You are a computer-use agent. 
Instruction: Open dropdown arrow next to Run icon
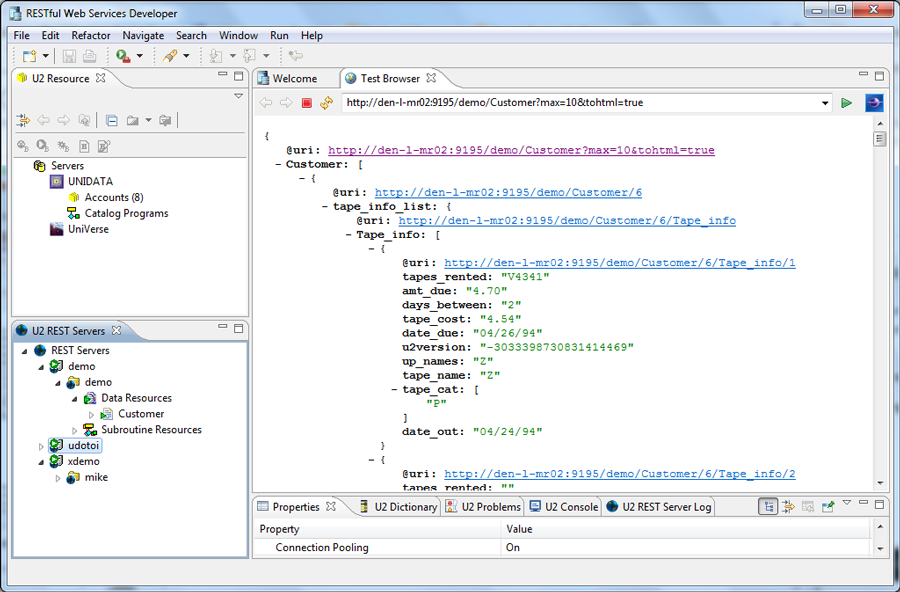point(139,56)
